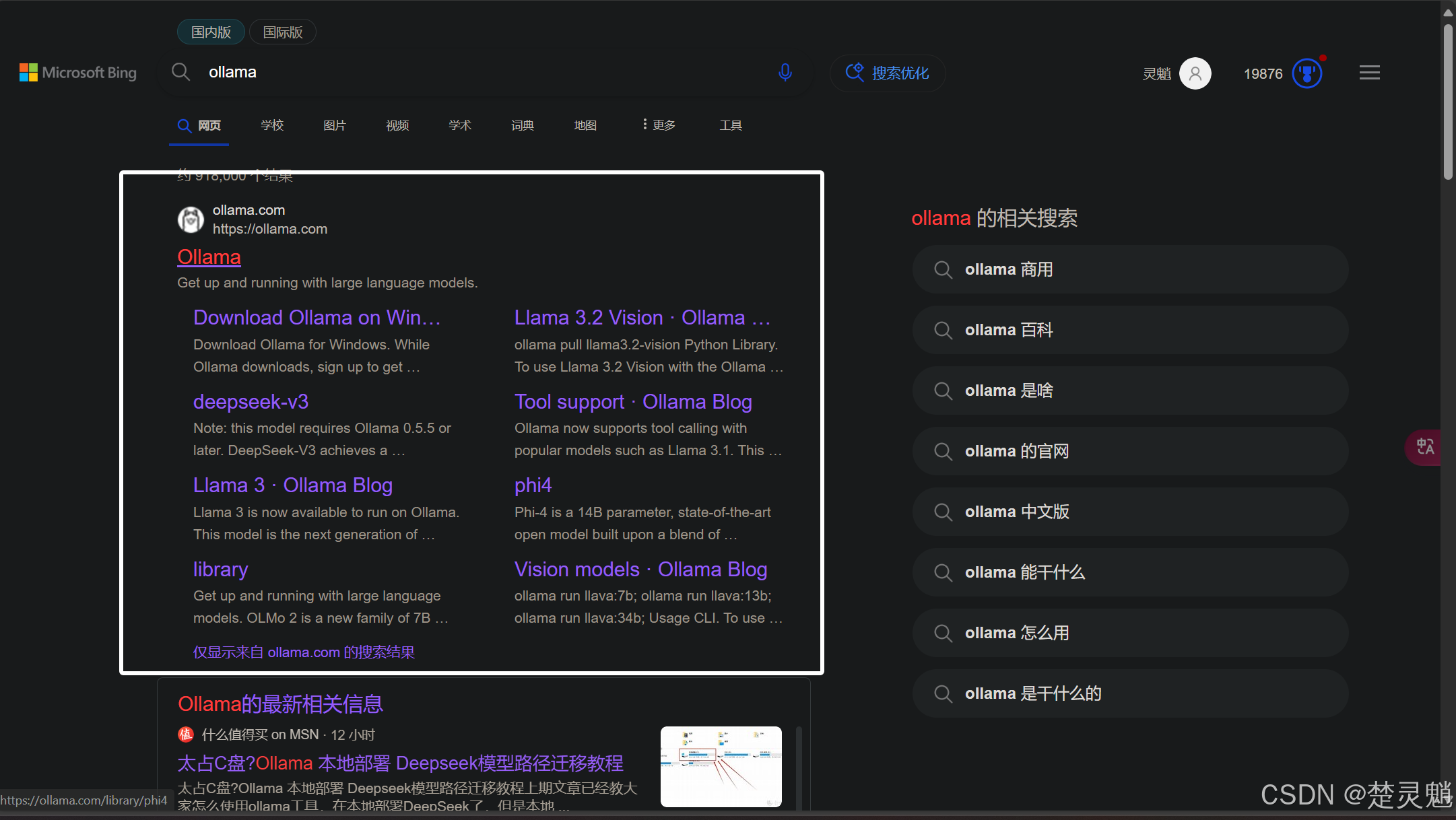Switch to the 视频 videos tab
This screenshot has width=1456, height=820.
(397, 125)
